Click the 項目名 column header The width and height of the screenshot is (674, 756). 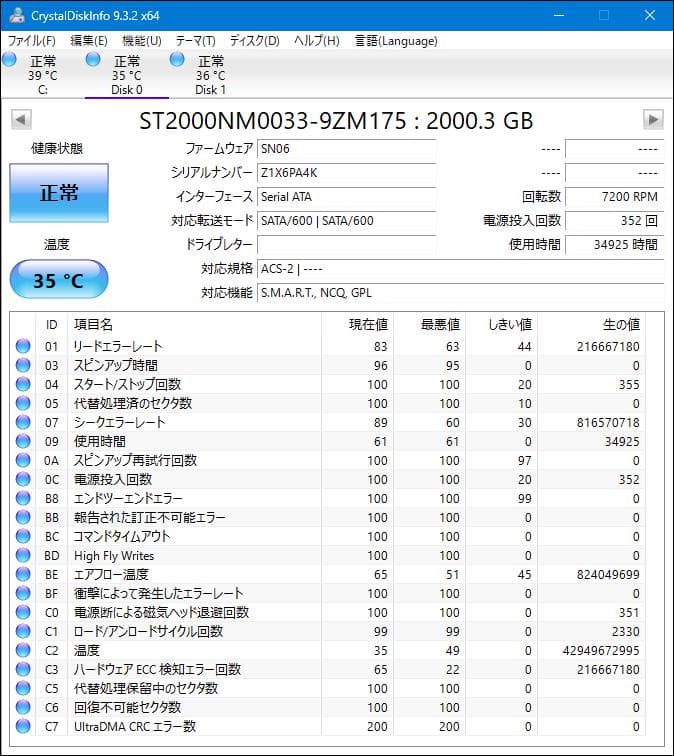(x=195, y=324)
